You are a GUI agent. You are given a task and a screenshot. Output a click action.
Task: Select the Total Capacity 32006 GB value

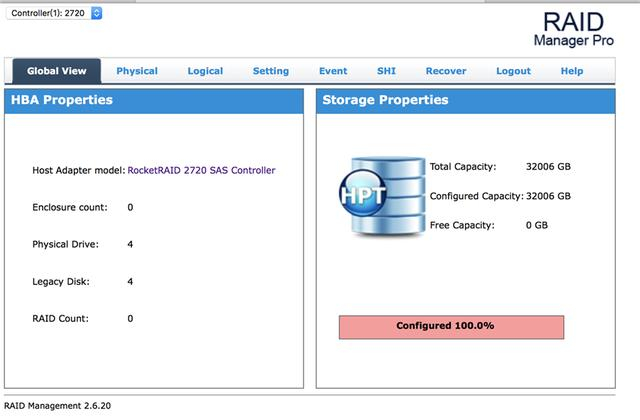(548, 167)
